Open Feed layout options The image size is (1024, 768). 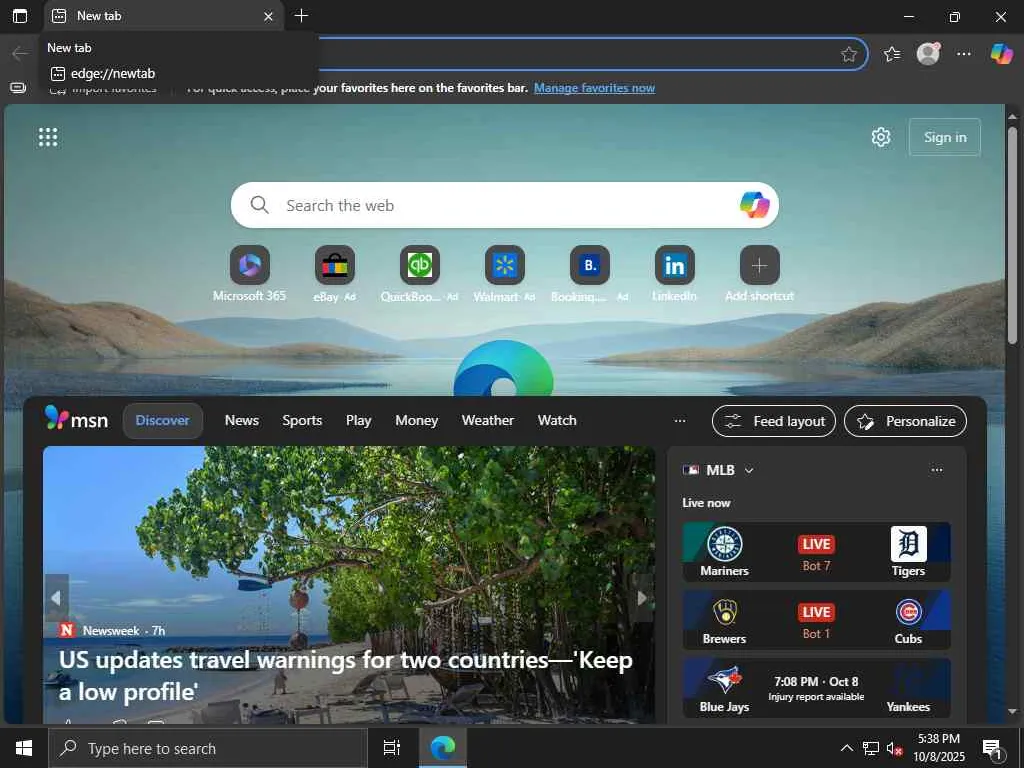pos(774,421)
